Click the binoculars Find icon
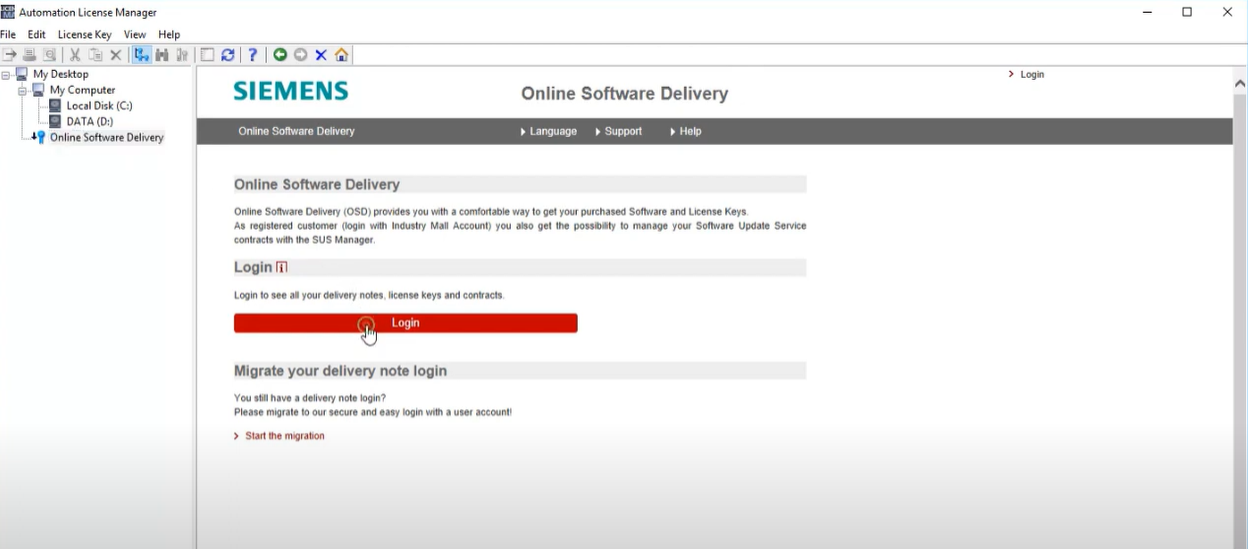1248x549 pixels. point(162,55)
